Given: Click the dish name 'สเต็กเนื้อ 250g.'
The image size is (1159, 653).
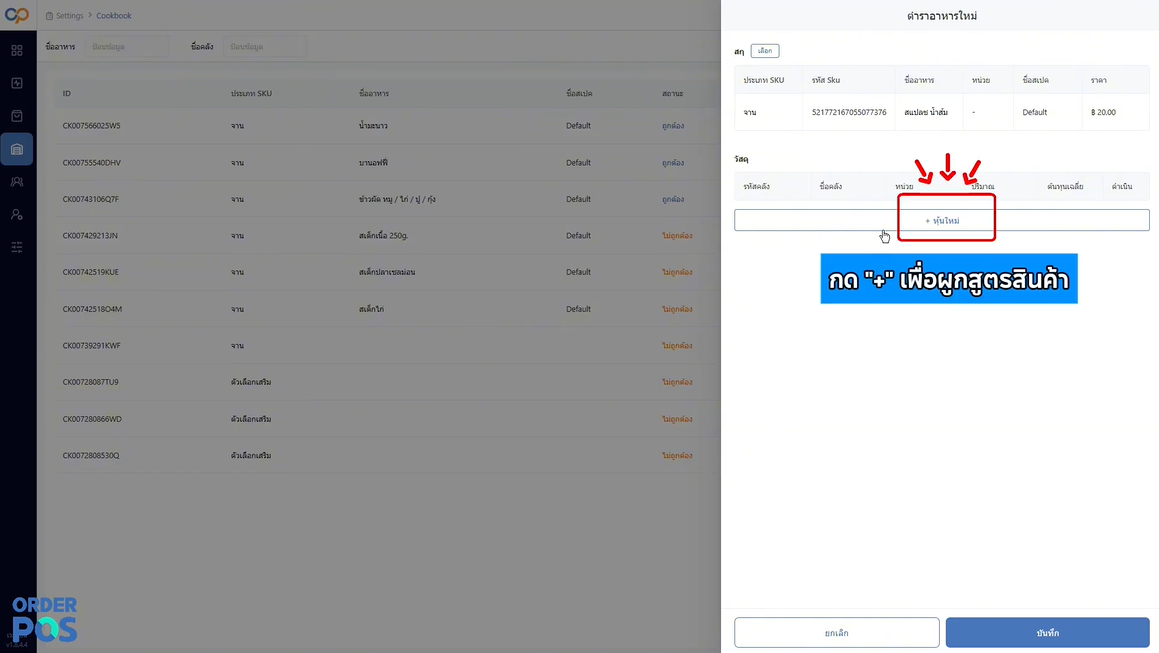Looking at the screenshot, I should coord(383,236).
